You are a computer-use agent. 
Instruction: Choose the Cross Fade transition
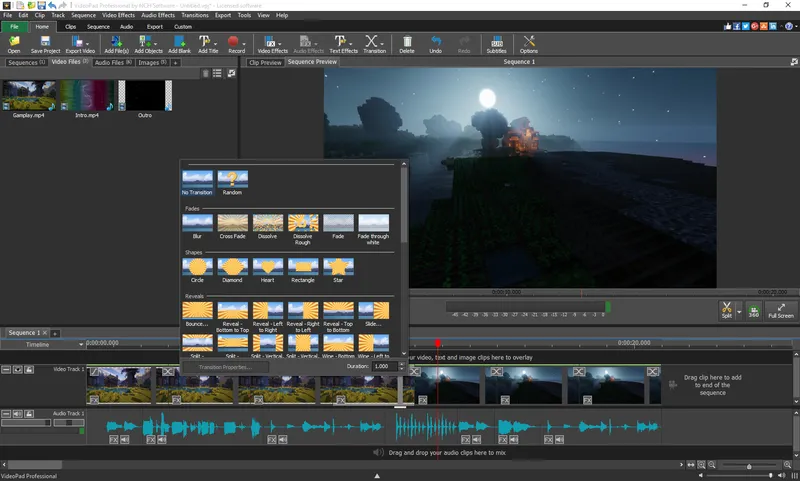[x=233, y=225]
